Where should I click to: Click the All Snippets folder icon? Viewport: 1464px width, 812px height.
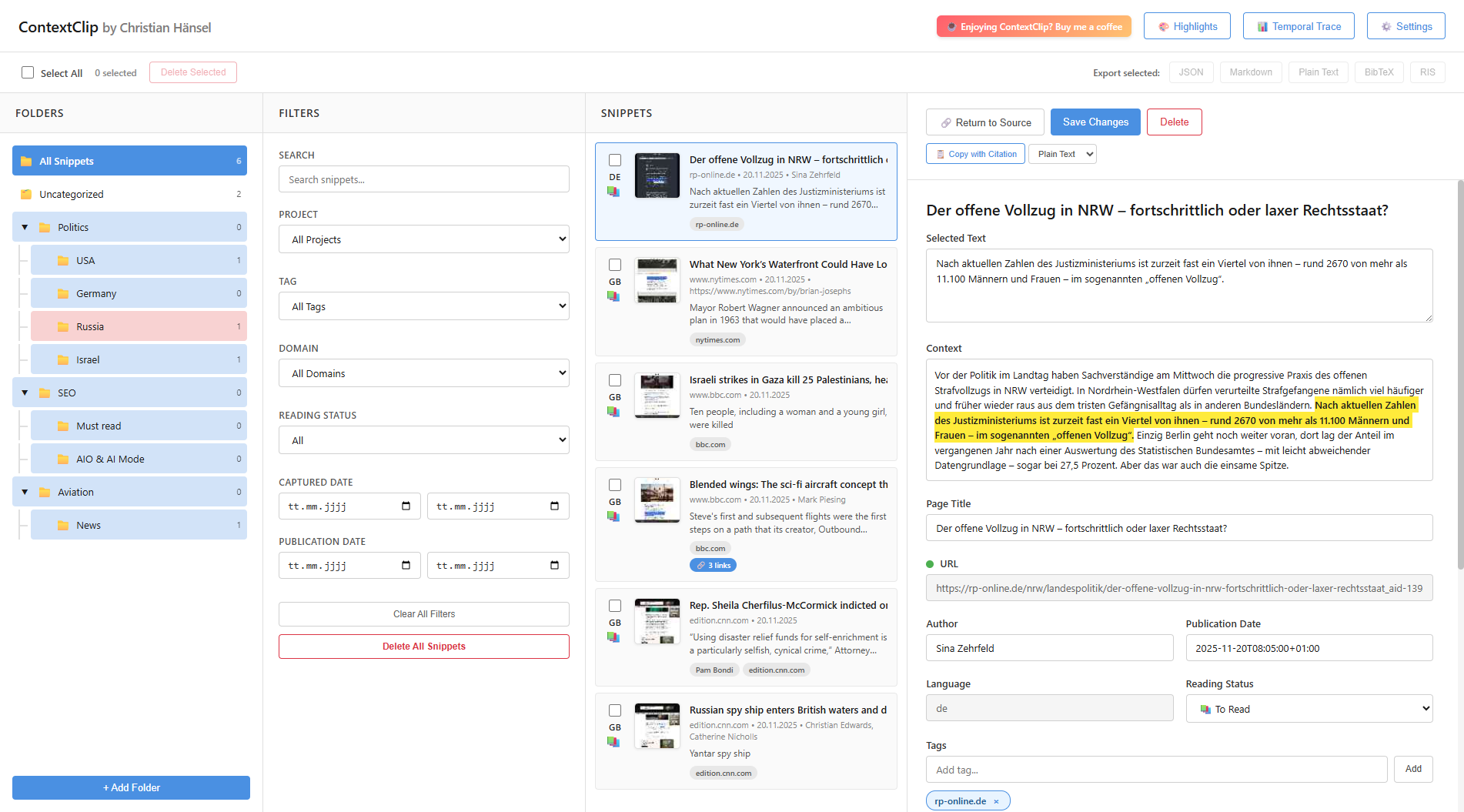(x=26, y=162)
